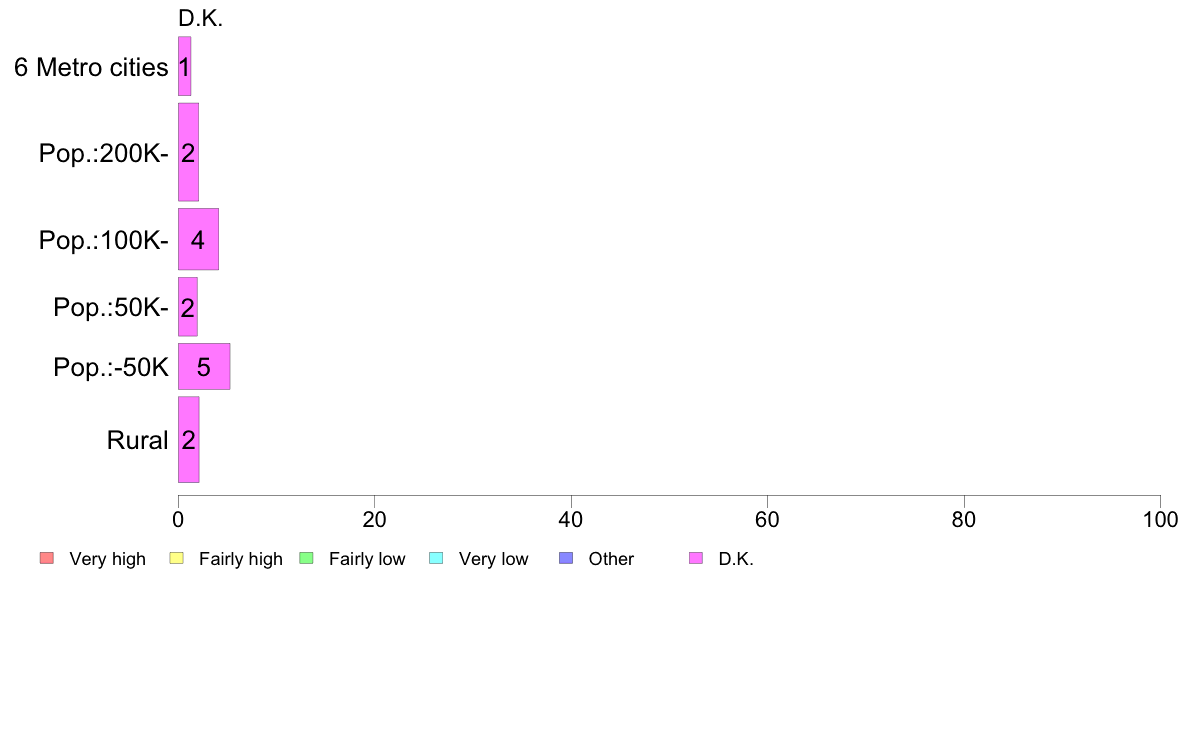
Task: Click the Fairly low green legend swatch
Action: (307, 559)
